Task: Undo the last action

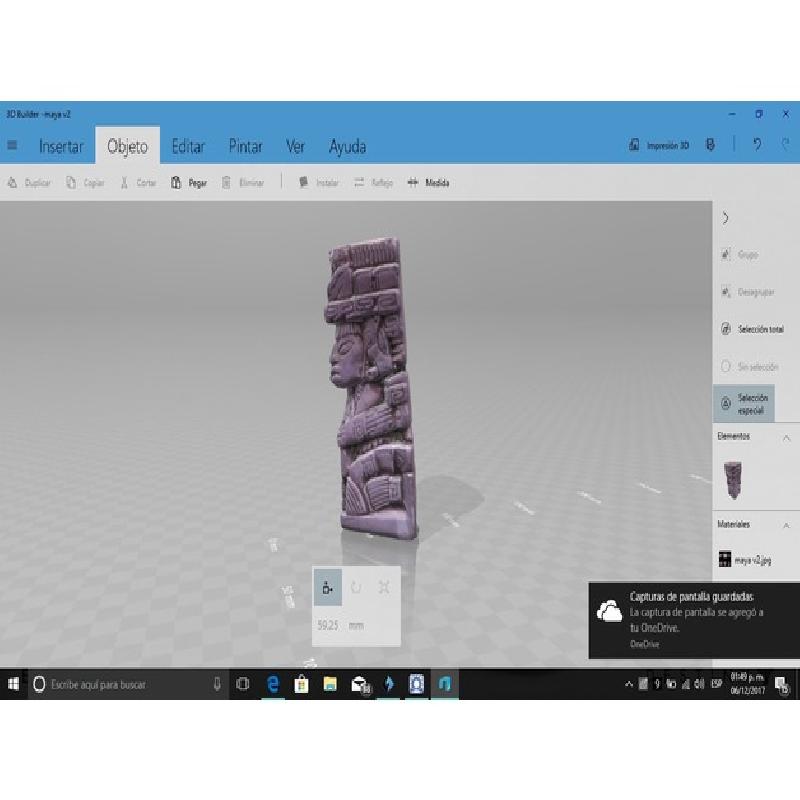Action: [x=757, y=145]
